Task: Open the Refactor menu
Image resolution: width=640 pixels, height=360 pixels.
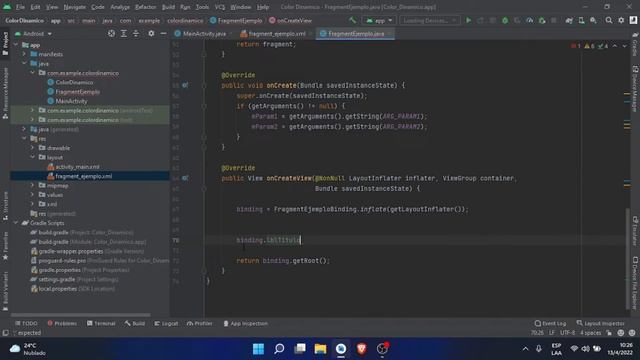Action: click(145, 7)
